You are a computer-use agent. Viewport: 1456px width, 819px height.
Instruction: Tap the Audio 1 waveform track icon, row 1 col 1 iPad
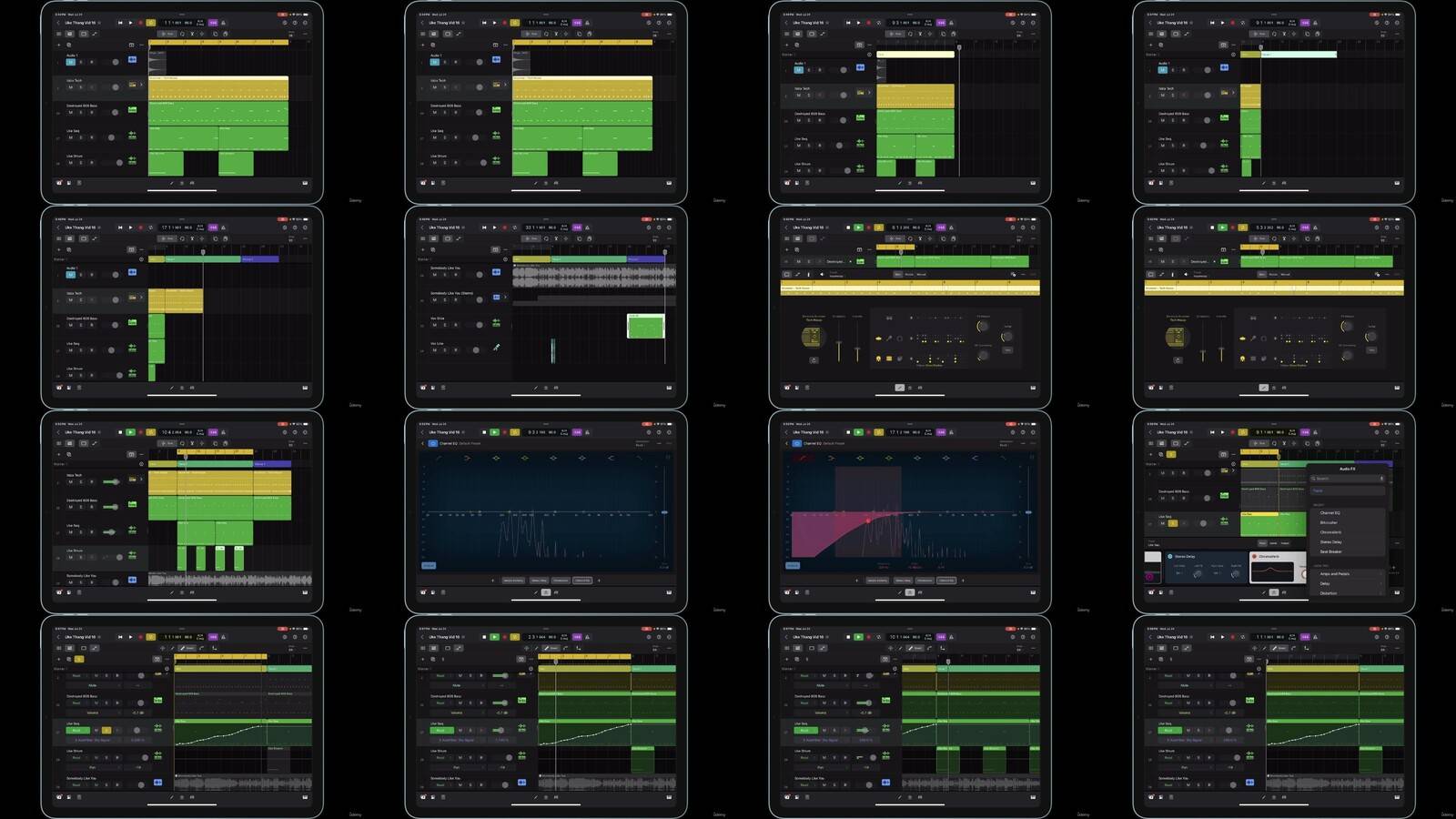[x=132, y=60]
